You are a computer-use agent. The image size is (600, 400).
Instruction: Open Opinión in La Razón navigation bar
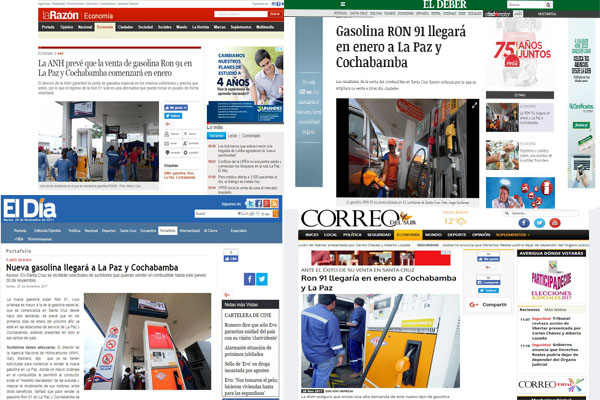click(67, 27)
